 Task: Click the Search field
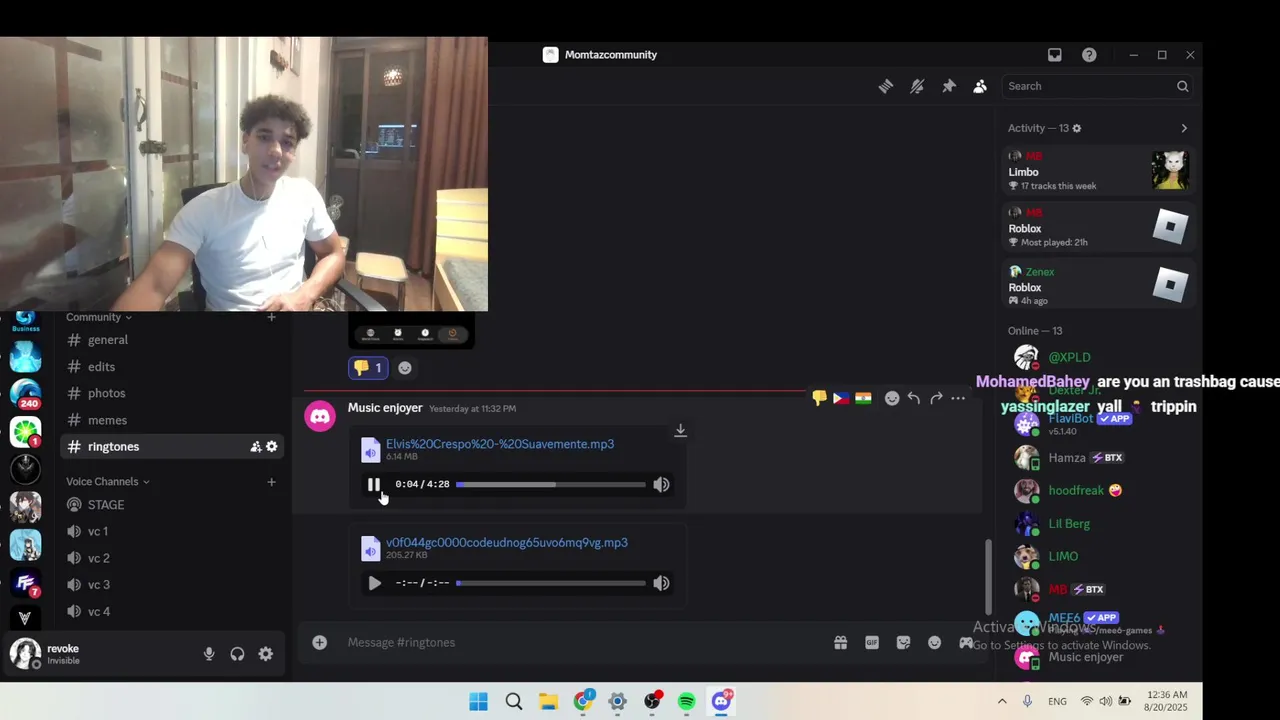tap(1098, 86)
